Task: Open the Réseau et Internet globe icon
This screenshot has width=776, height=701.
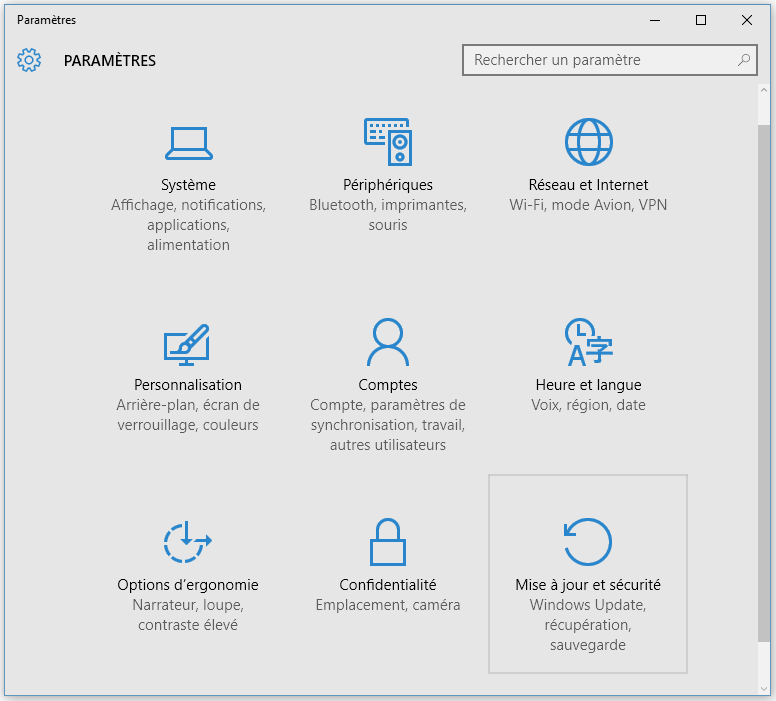Action: tap(588, 142)
